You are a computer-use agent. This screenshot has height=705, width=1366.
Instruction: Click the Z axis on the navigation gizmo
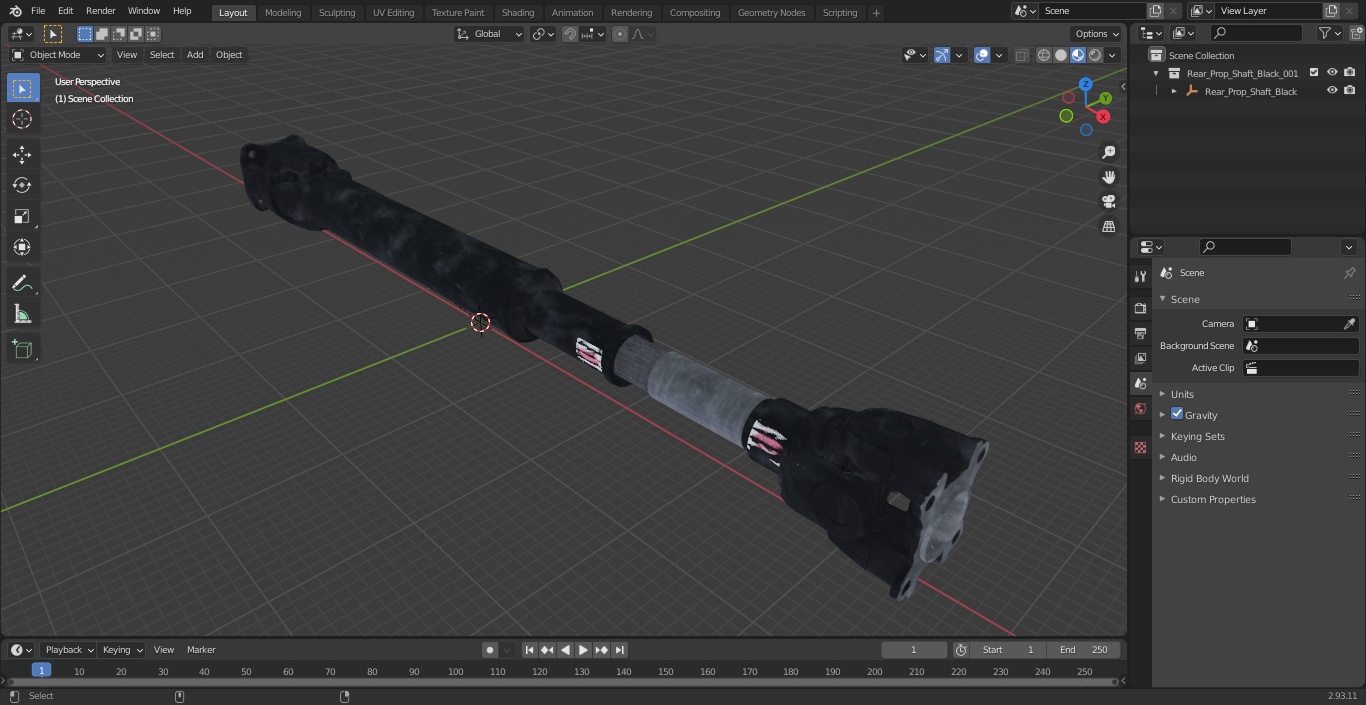tap(1086, 85)
